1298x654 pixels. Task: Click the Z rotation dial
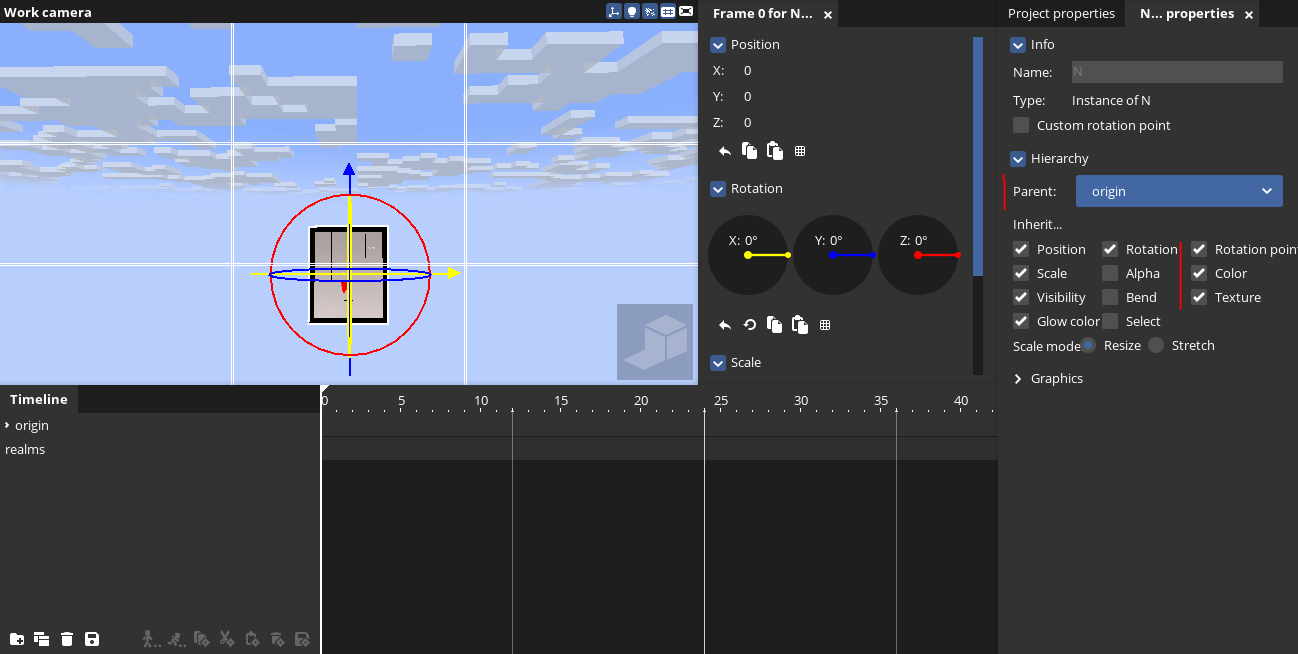click(x=918, y=255)
